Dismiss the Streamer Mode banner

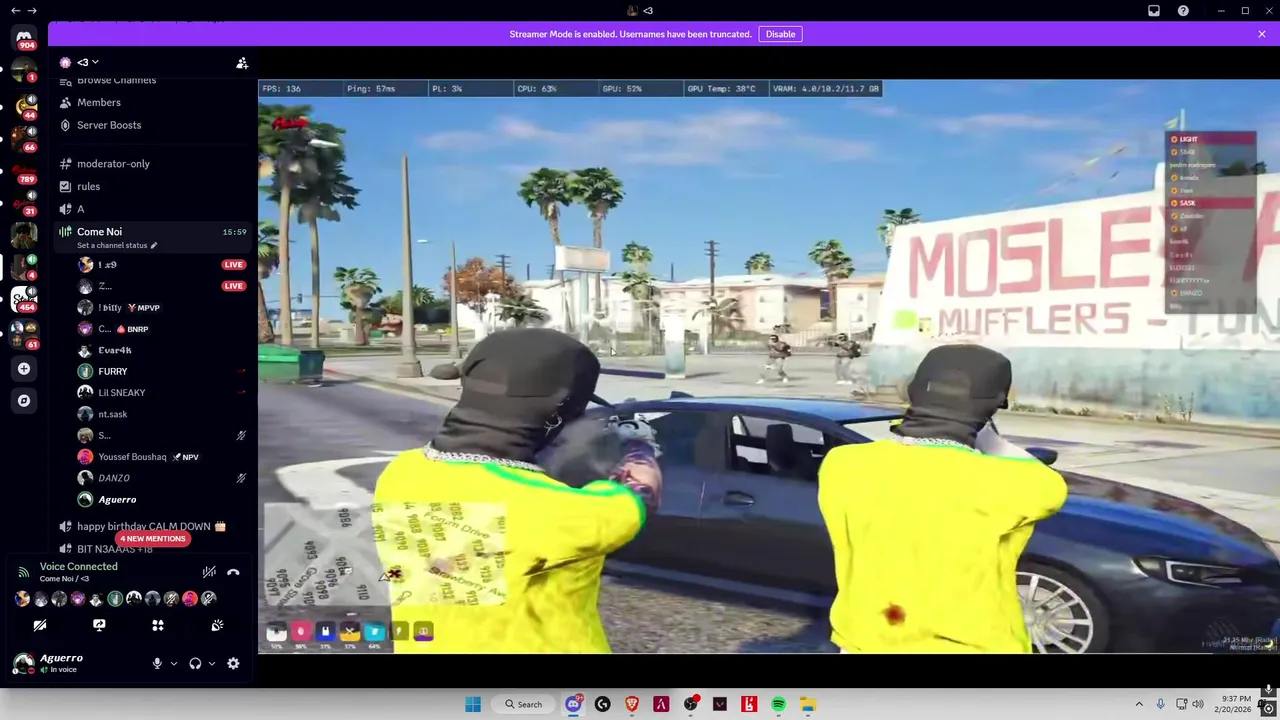[x=1262, y=34]
